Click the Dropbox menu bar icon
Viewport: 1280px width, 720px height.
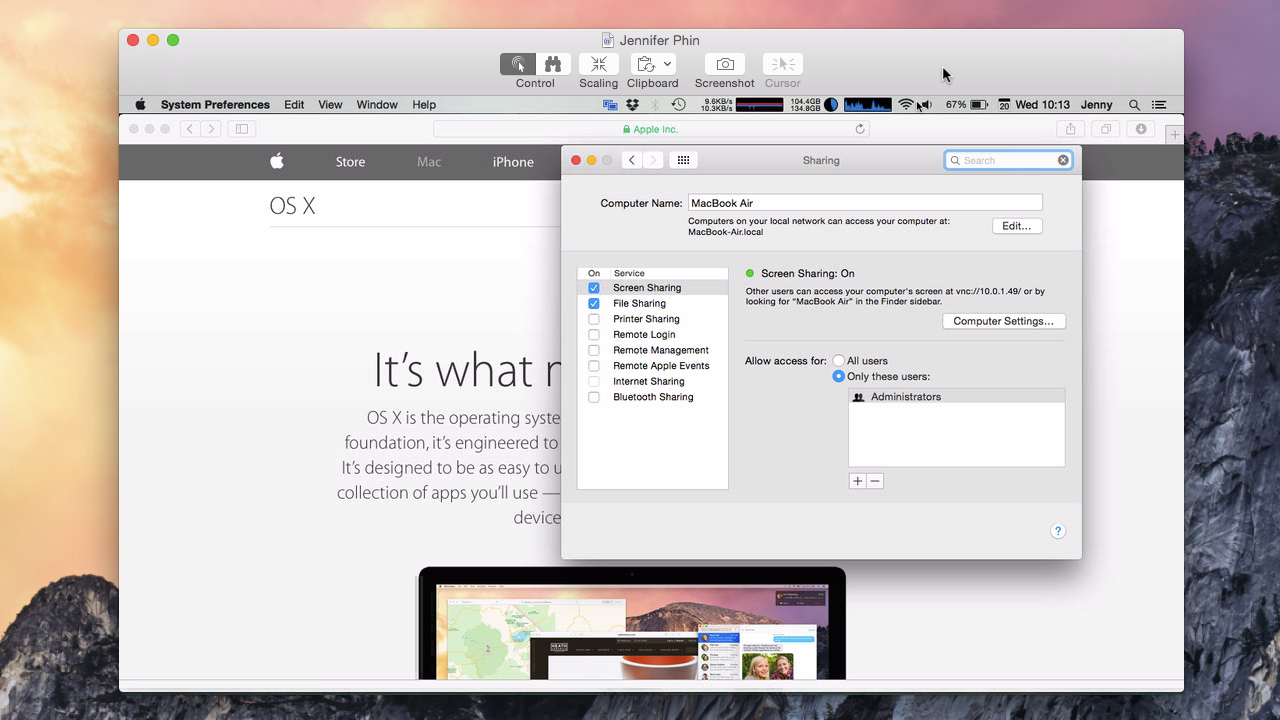633,105
